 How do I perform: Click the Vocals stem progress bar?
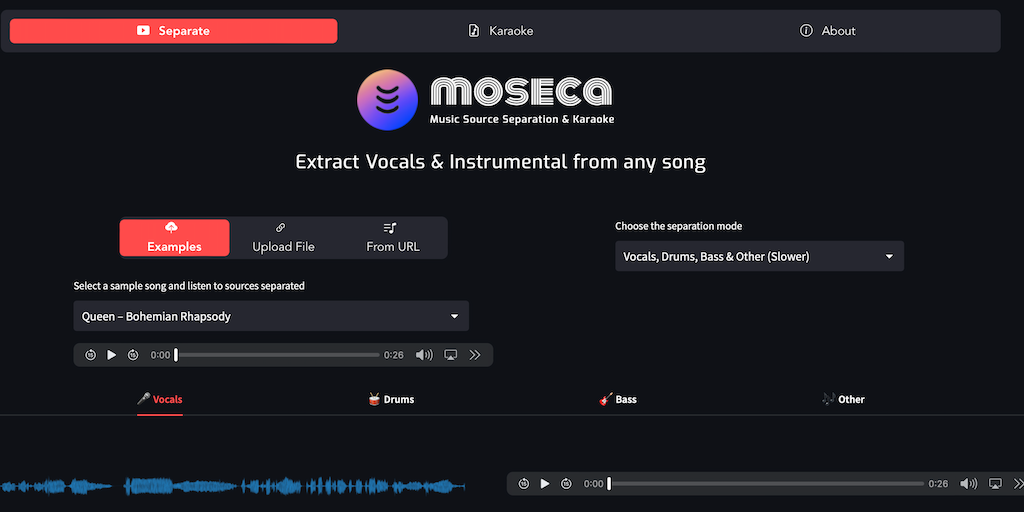[x=766, y=484]
